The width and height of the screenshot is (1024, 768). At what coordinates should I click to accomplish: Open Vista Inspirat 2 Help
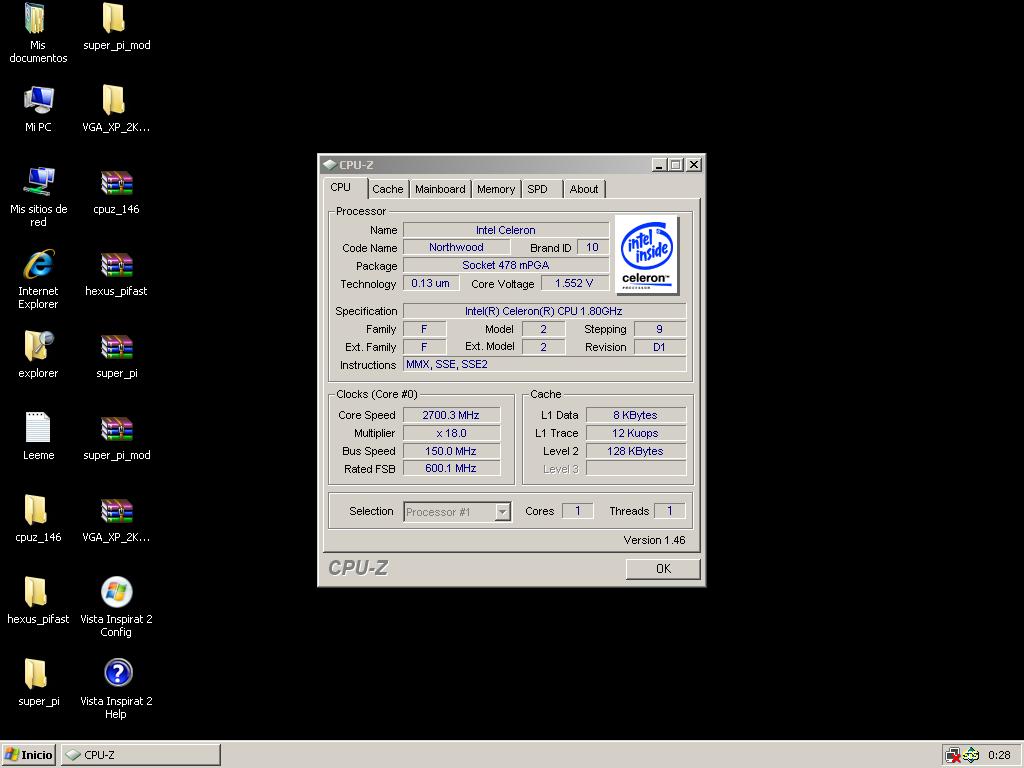pyautogui.click(x=116, y=689)
